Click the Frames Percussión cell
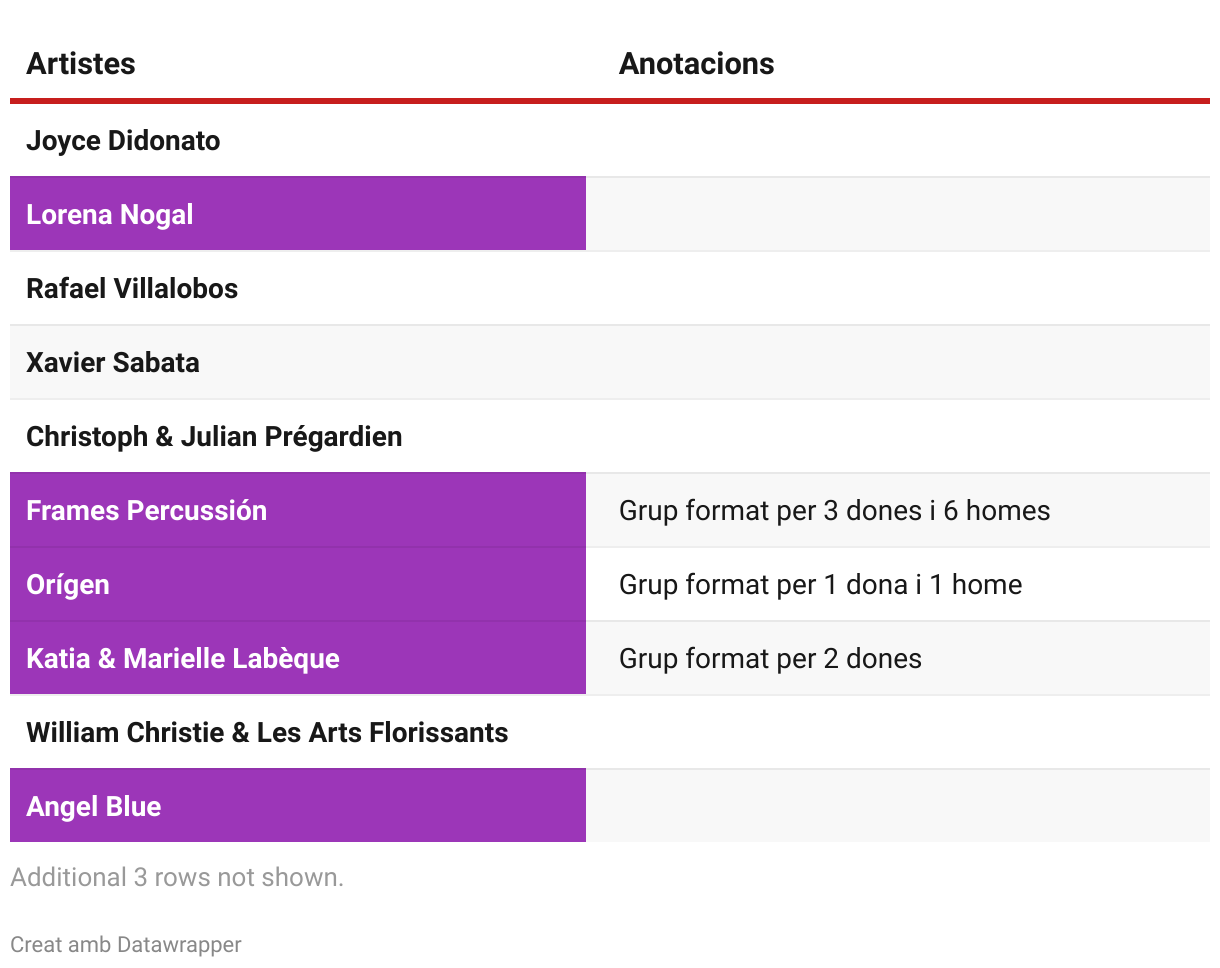The width and height of the screenshot is (1220, 968). coord(297,510)
